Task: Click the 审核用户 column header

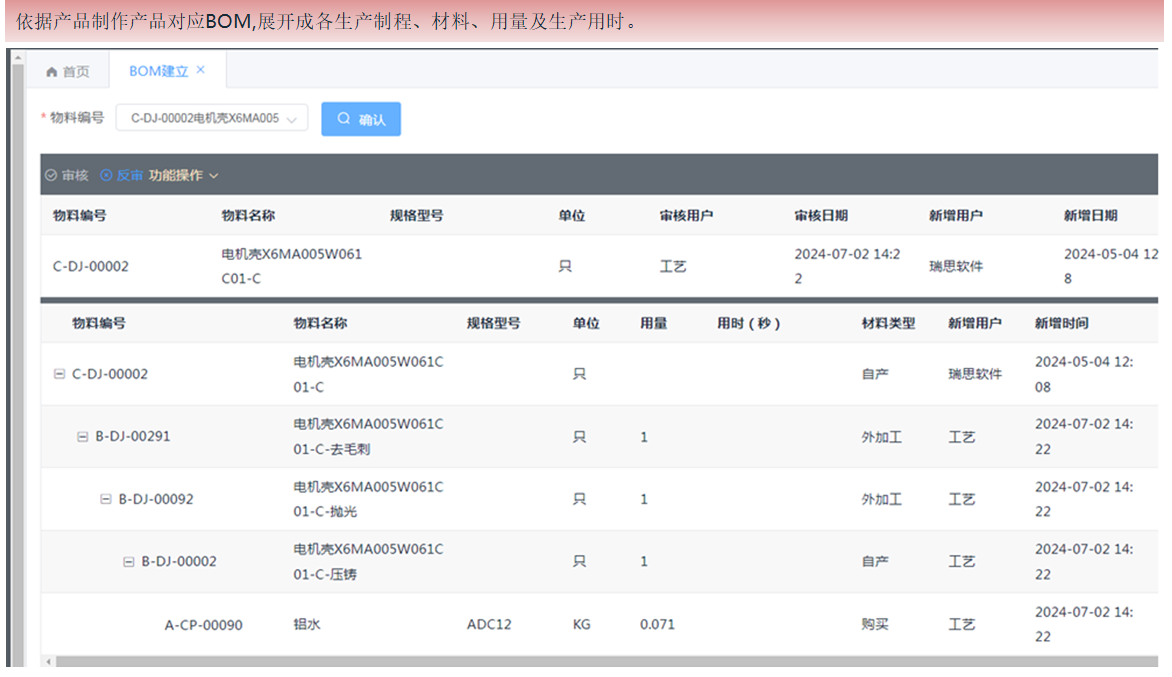Action: (686, 216)
